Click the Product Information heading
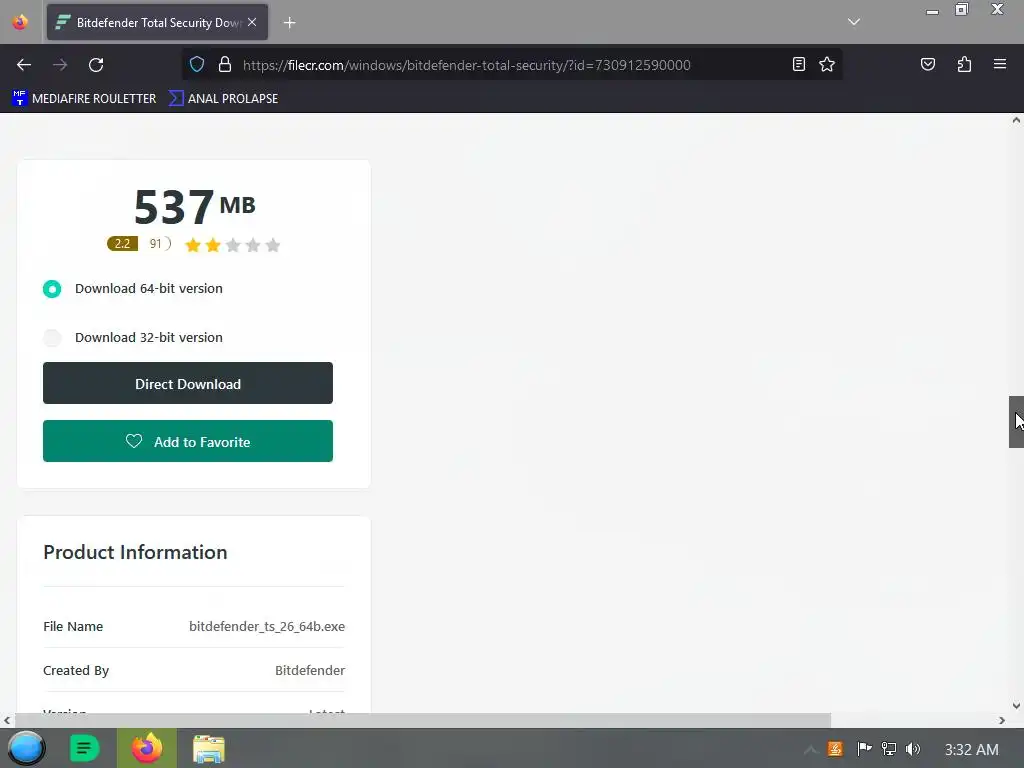The height and width of the screenshot is (768, 1024). (135, 552)
